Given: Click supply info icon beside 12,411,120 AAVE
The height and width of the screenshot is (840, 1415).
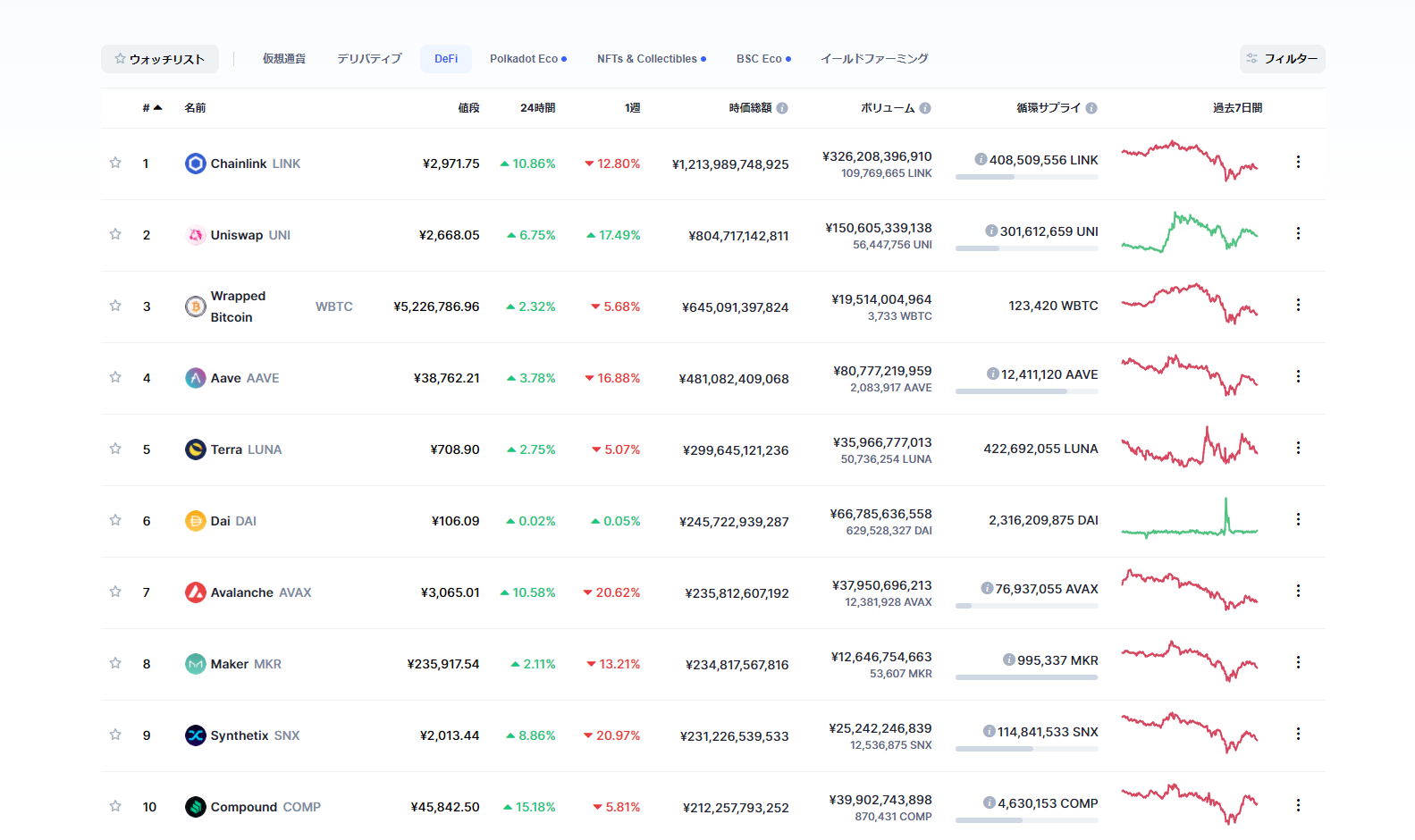Looking at the screenshot, I should [x=993, y=374].
